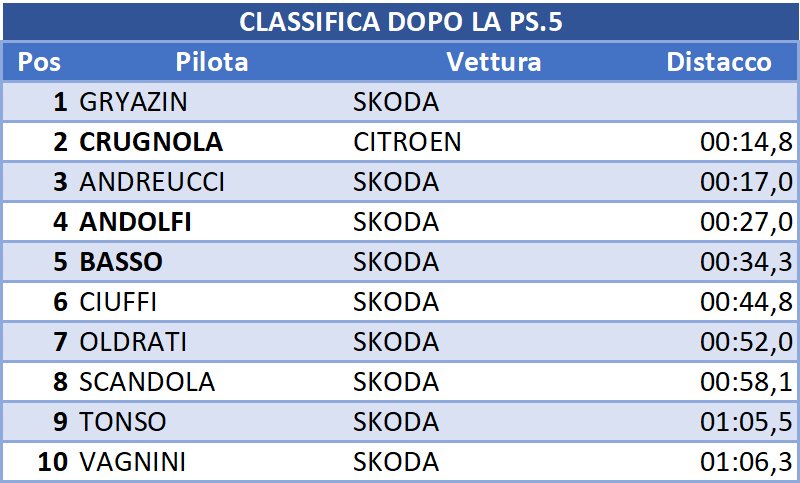Select the 'Pilota' column header
This screenshot has height=483, width=800.
pos(212,62)
